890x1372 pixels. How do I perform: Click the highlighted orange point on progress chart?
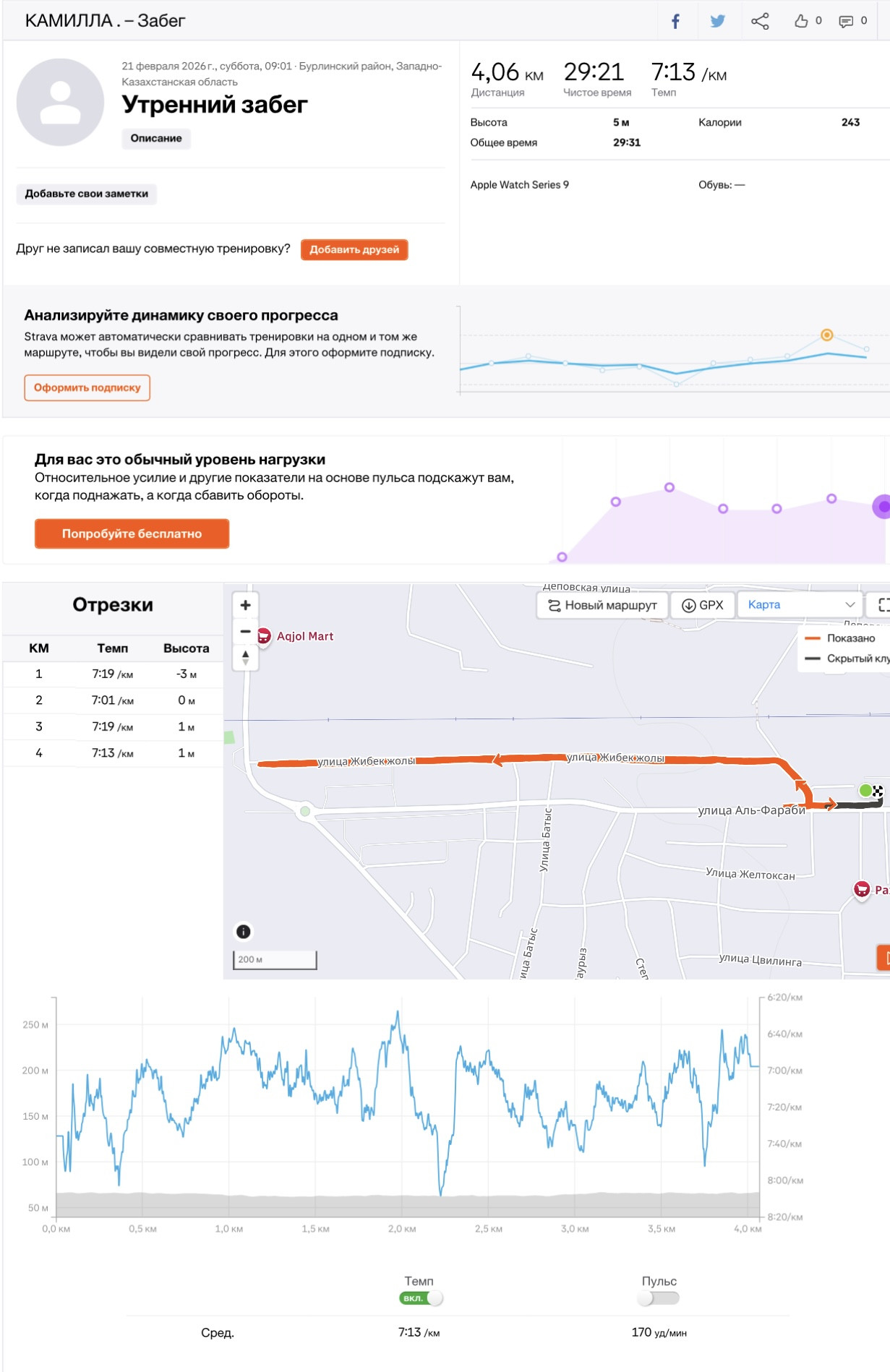coord(827,335)
